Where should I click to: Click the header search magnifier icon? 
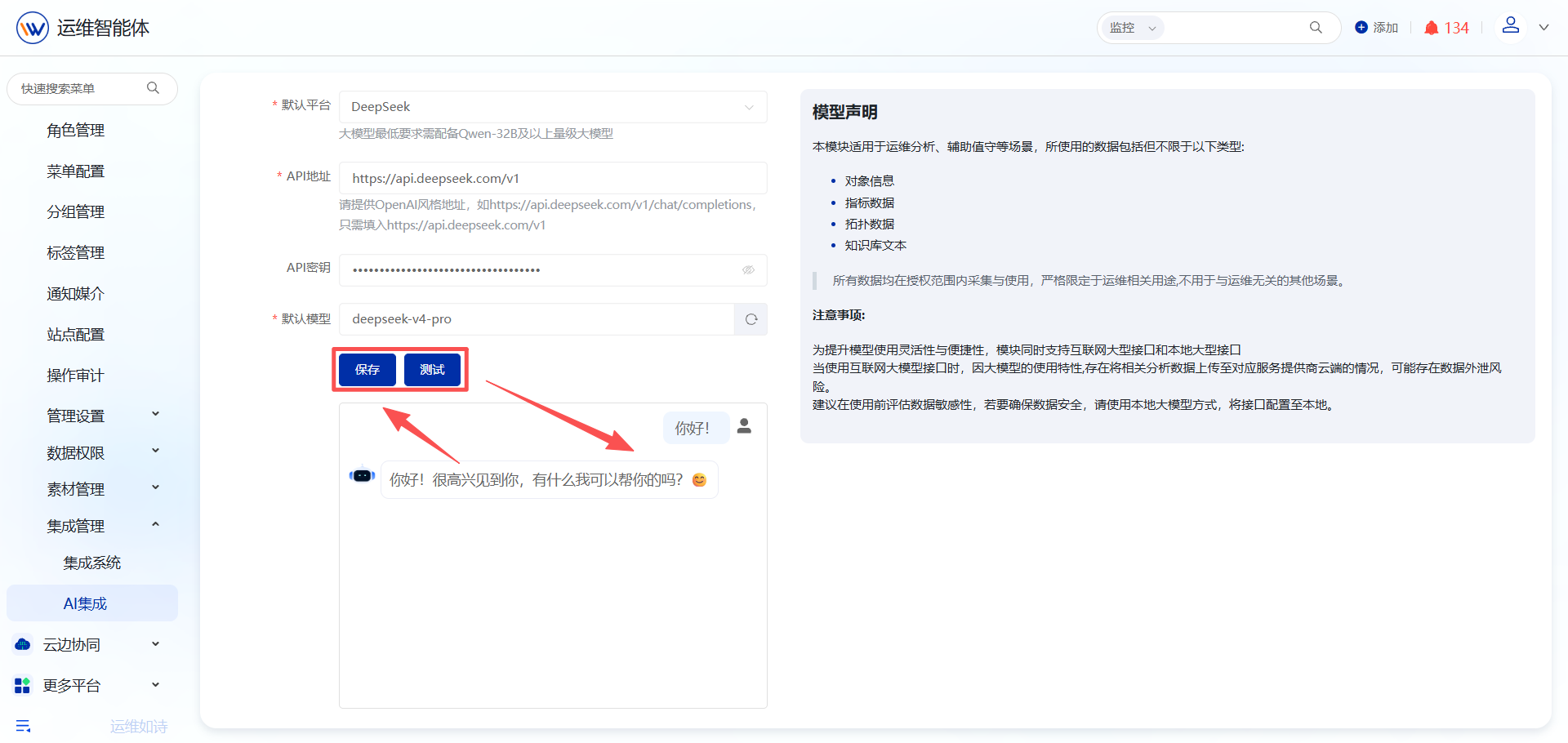tap(1316, 28)
